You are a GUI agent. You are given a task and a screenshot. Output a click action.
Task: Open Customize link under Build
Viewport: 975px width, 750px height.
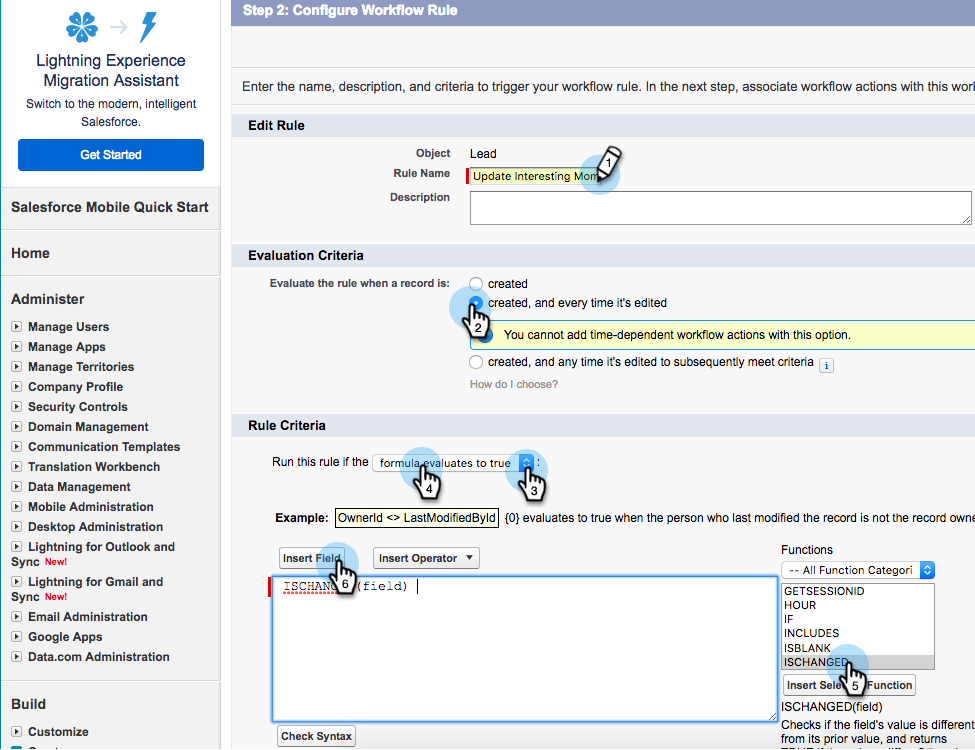tap(58, 732)
